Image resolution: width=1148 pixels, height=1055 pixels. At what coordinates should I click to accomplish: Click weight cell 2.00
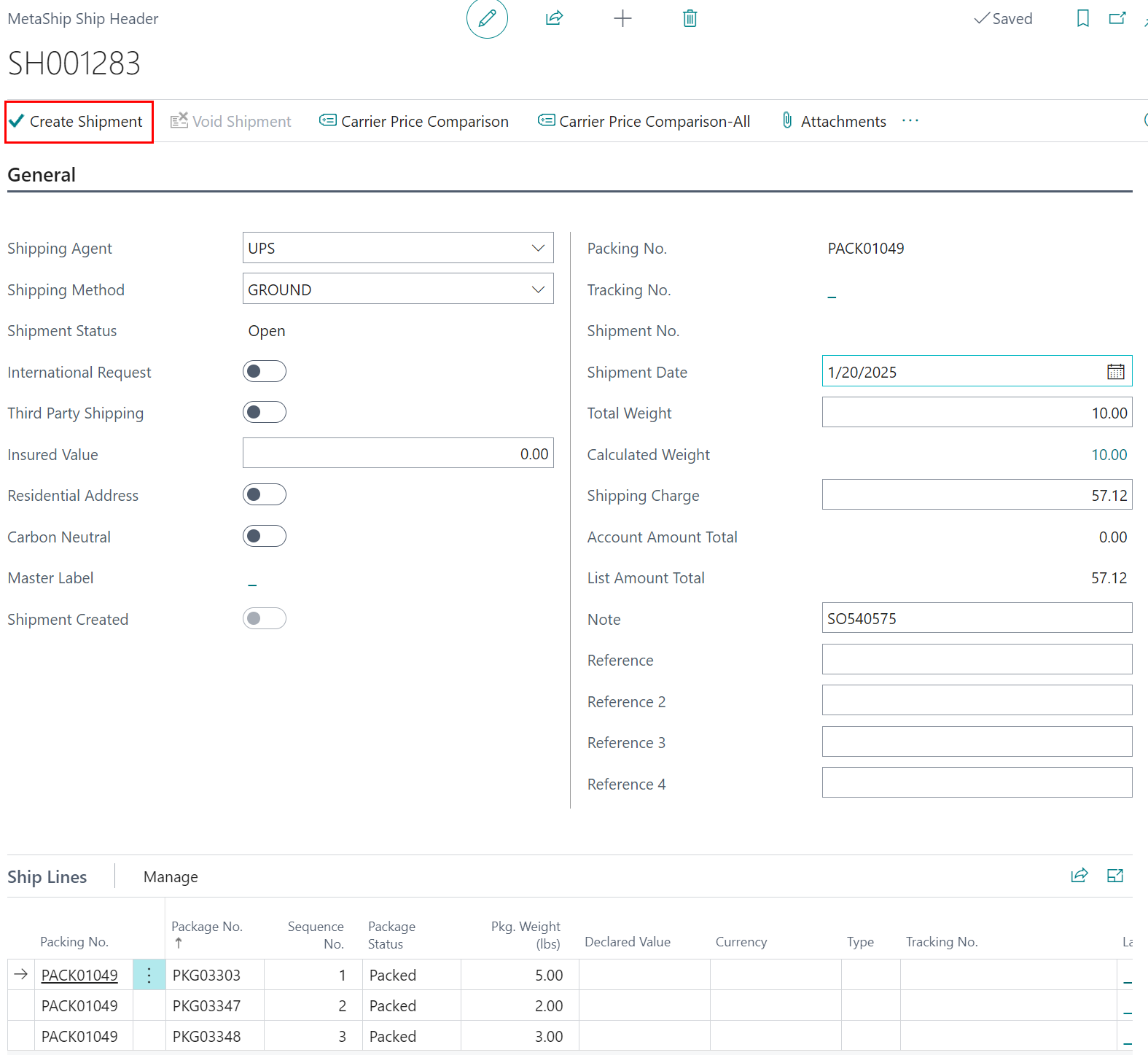tap(520, 1005)
